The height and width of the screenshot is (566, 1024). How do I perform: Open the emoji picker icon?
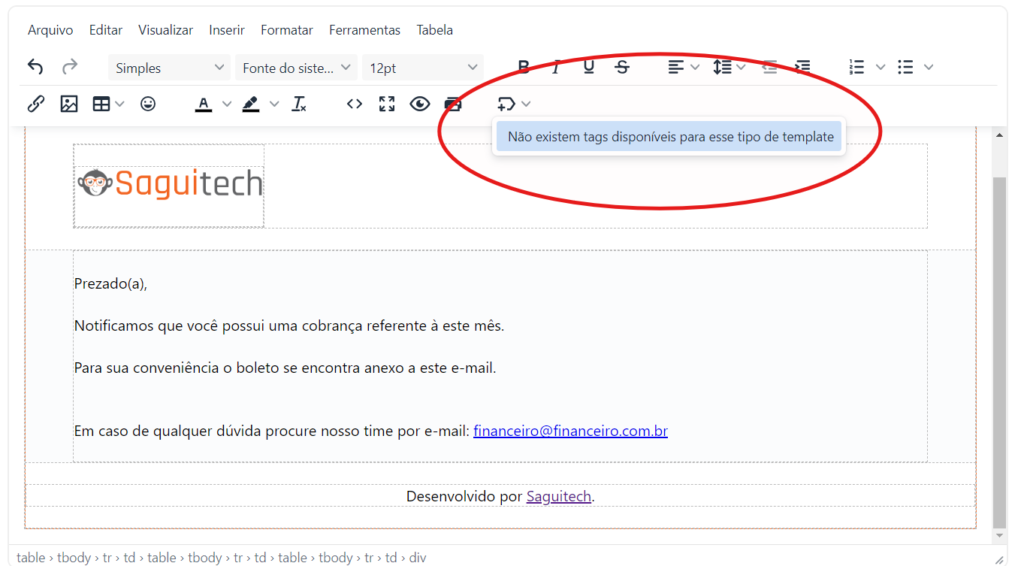tap(148, 104)
